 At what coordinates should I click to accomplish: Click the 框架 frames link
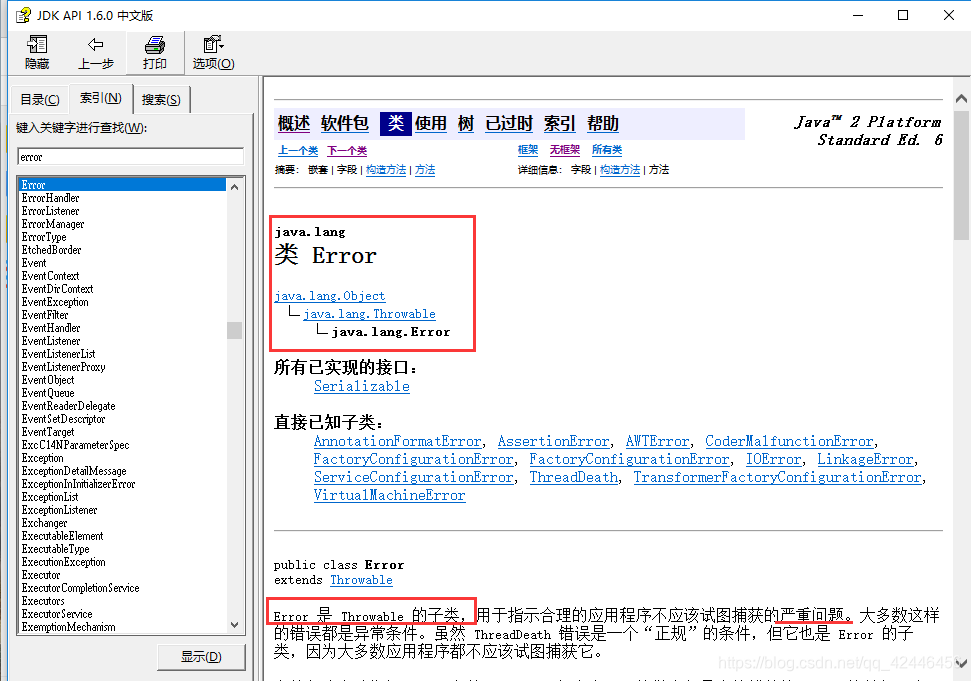(528, 149)
